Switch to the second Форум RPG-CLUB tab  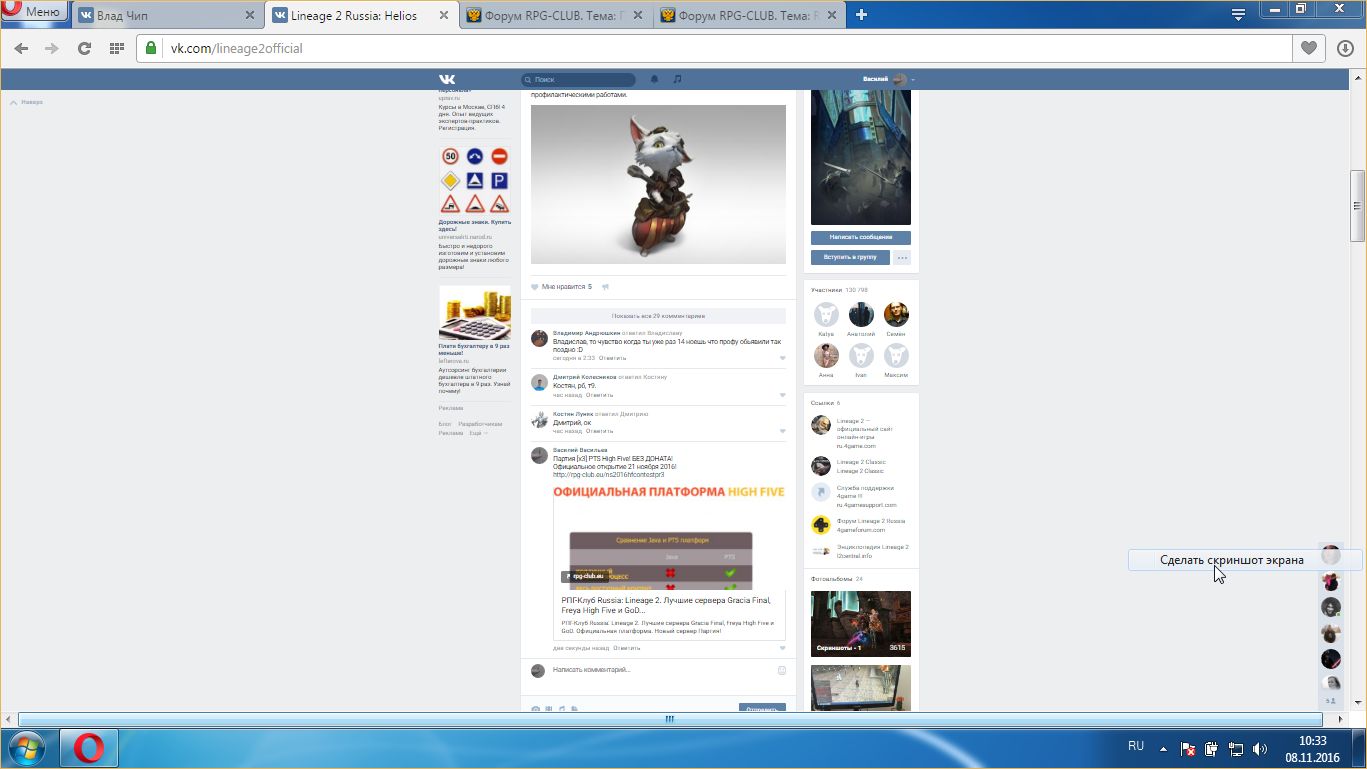749,15
